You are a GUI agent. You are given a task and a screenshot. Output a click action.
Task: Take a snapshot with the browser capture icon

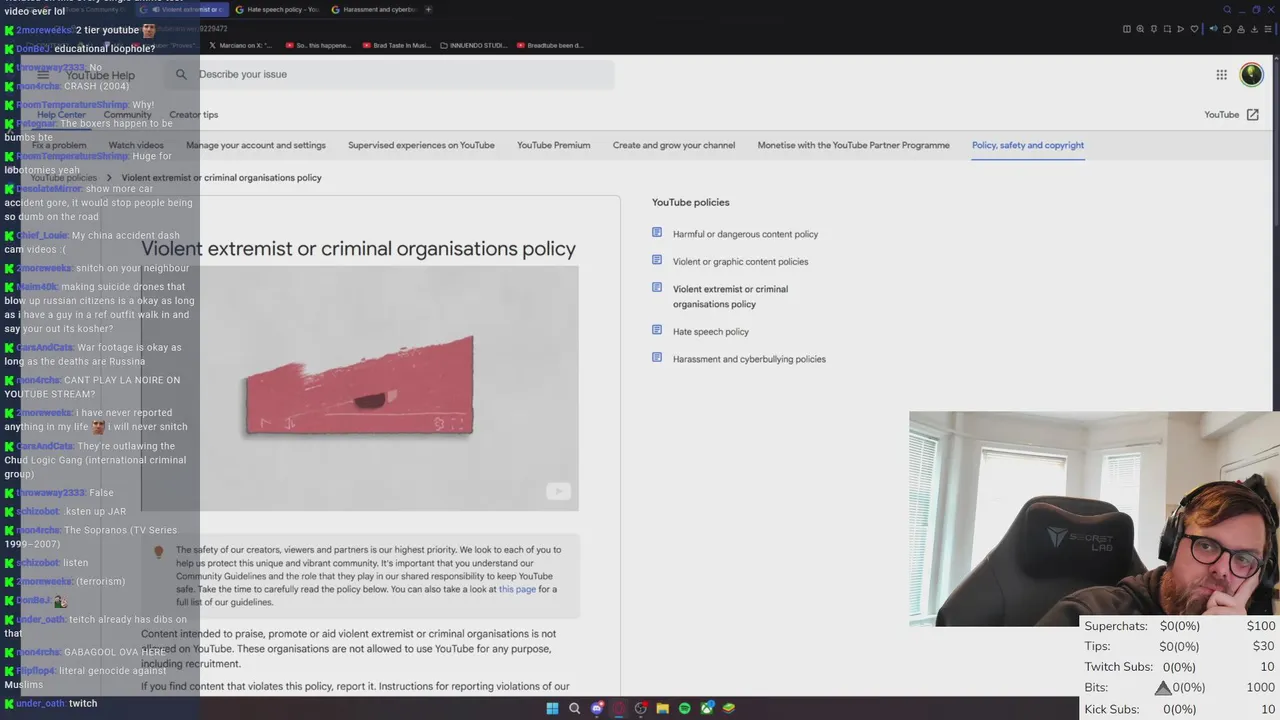[x=1167, y=29]
